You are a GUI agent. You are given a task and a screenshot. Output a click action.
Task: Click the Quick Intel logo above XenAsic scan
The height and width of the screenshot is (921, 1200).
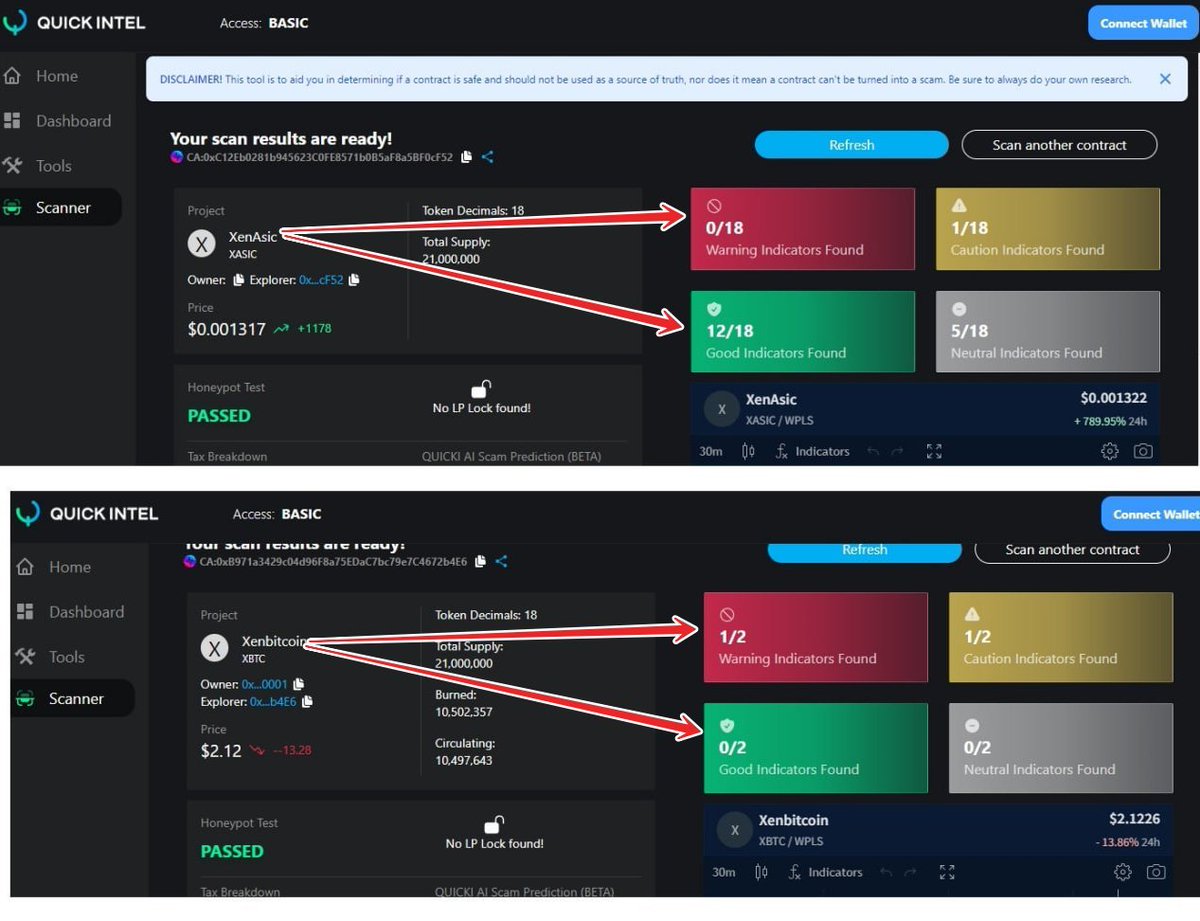(x=74, y=22)
